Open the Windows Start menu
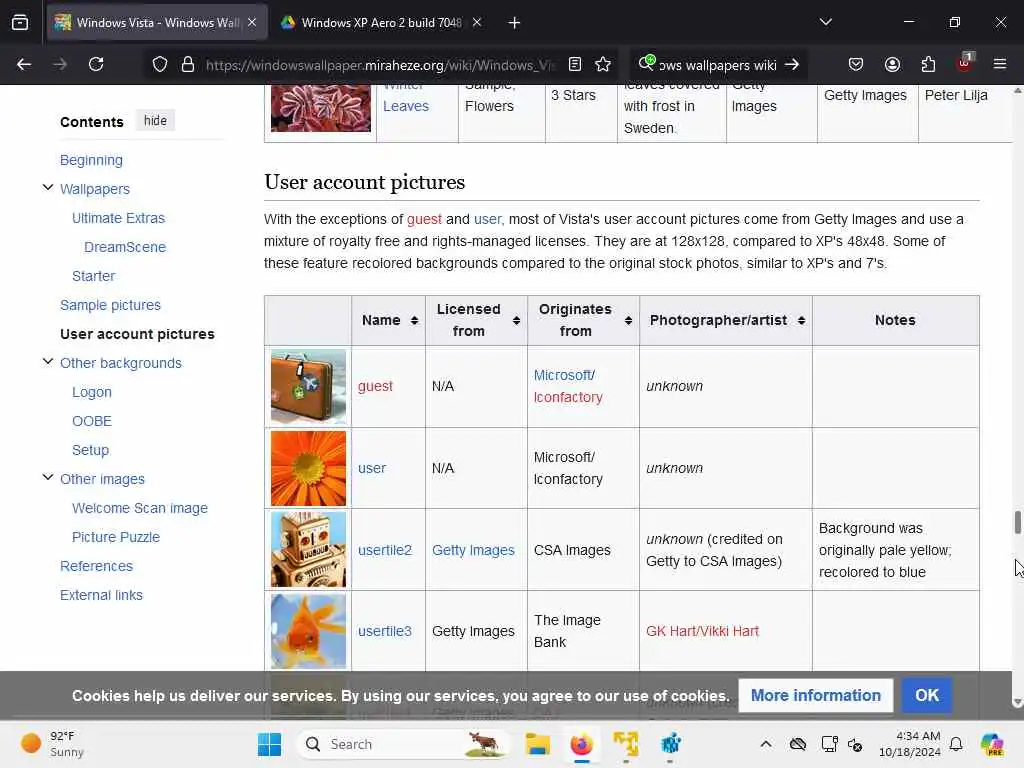The height and width of the screenshot is (768, 1024). [269, 744]
